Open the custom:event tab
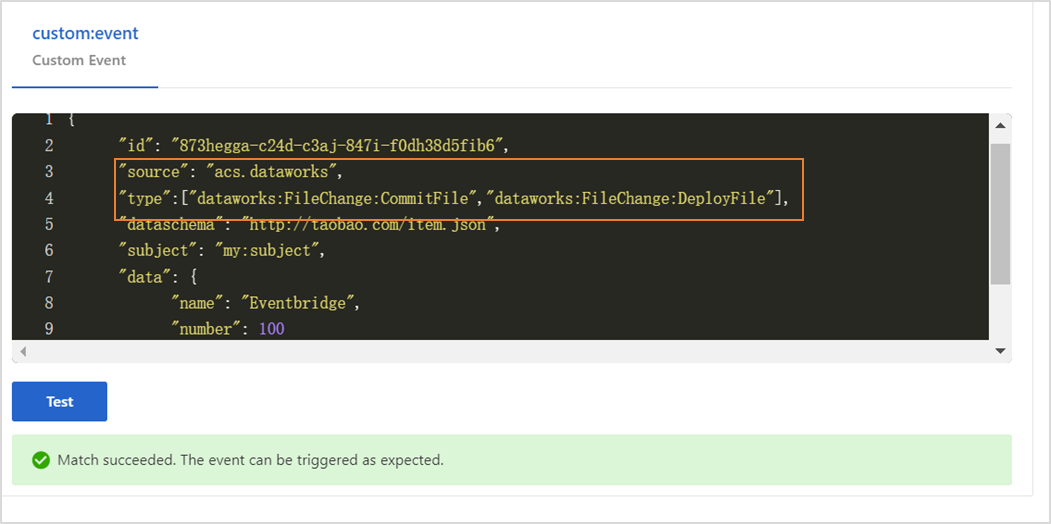The height and width of the screenshot is (524, 1051). tap(85, 33)
